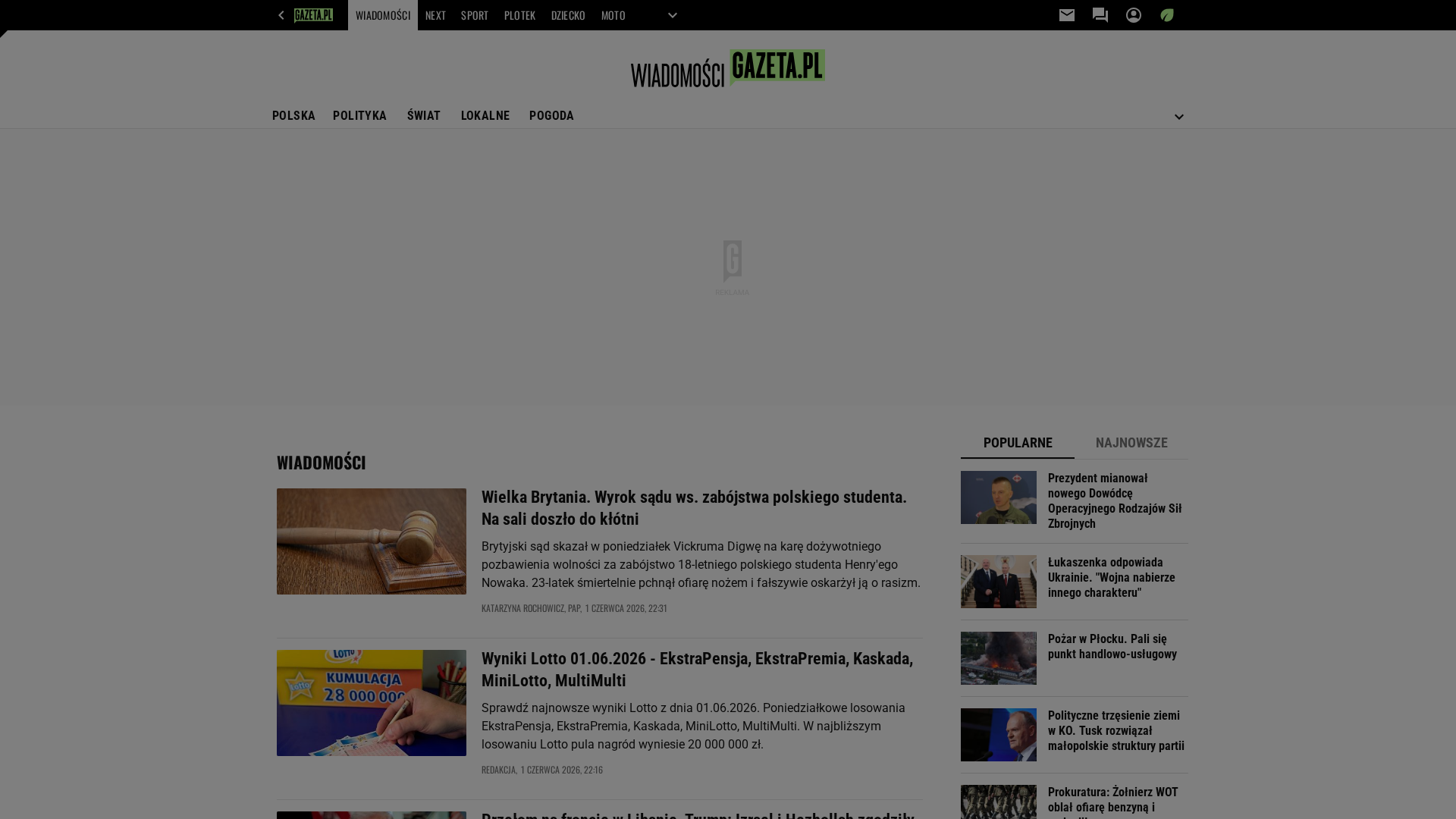The width and height of the screenshot is (1456, 819).
Task: Open Polityczne trzęsienie ziemi w KO article
Action: 1116,730
